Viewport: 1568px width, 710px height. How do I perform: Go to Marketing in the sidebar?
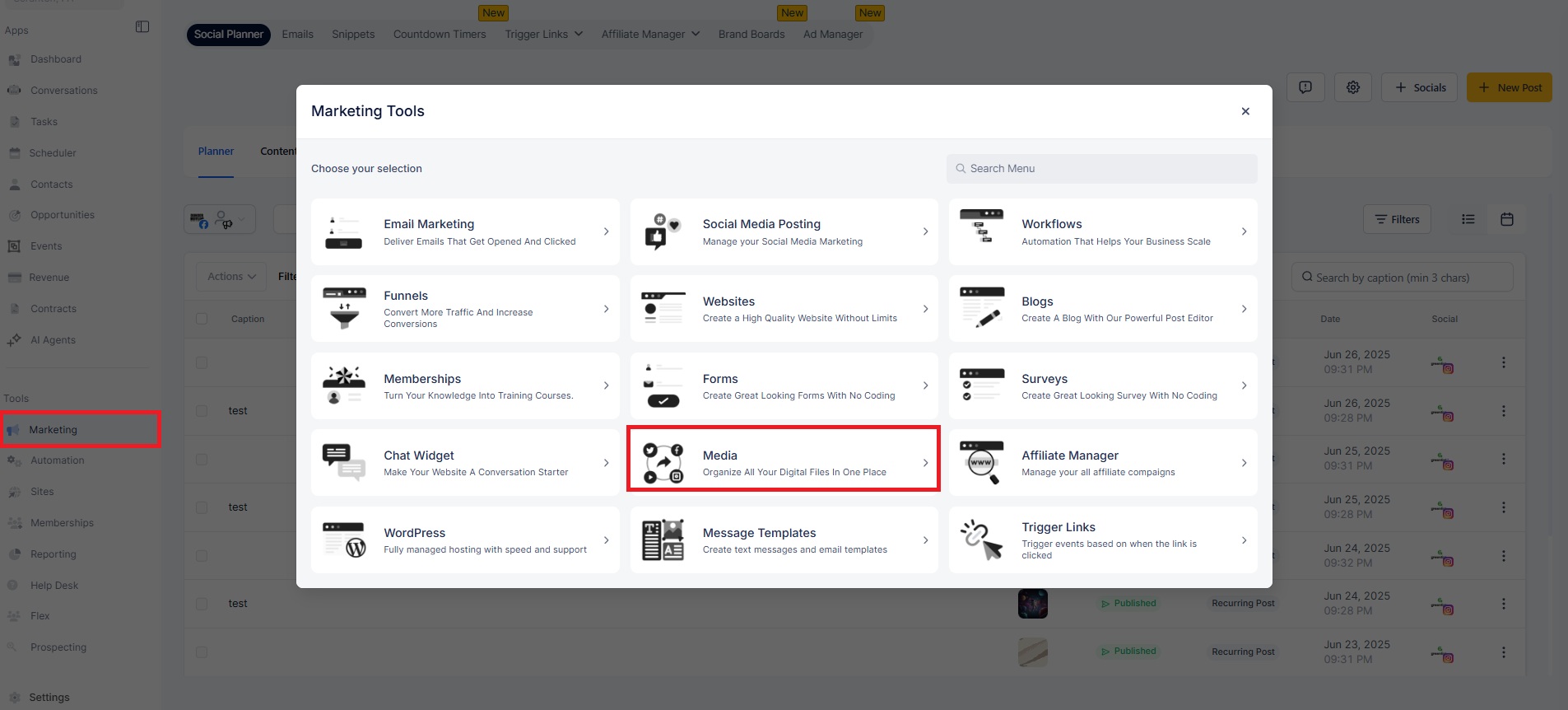point(81,430)
